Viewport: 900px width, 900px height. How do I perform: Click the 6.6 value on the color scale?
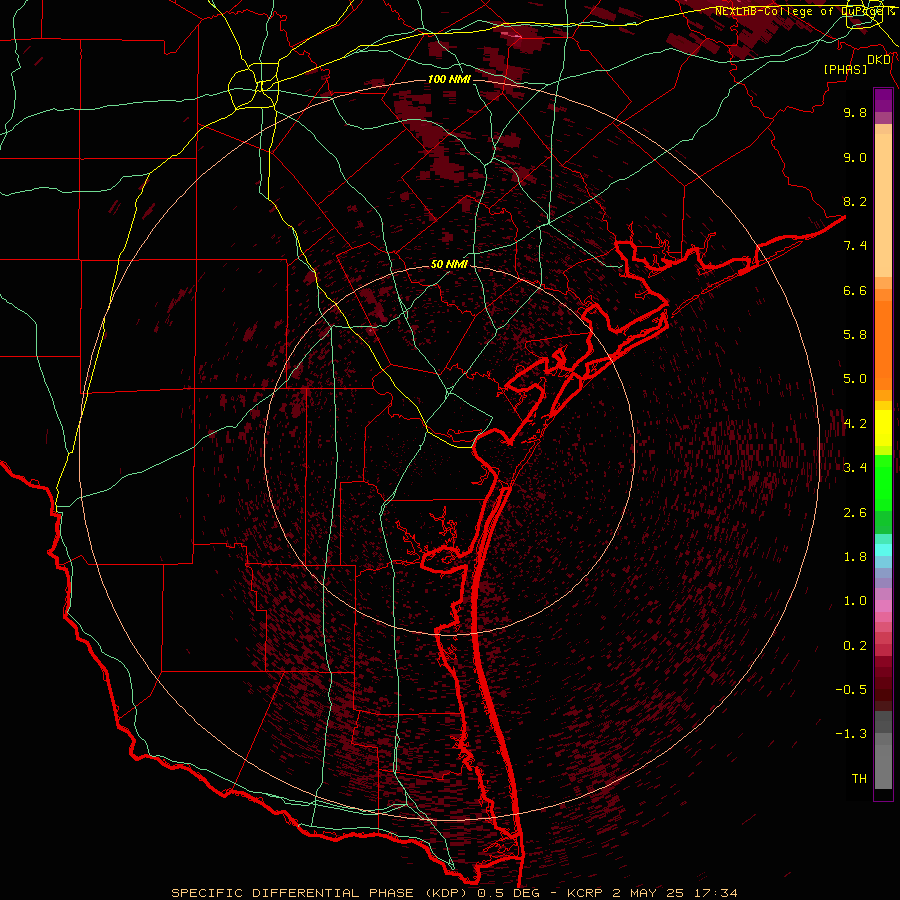pos(855,290)
